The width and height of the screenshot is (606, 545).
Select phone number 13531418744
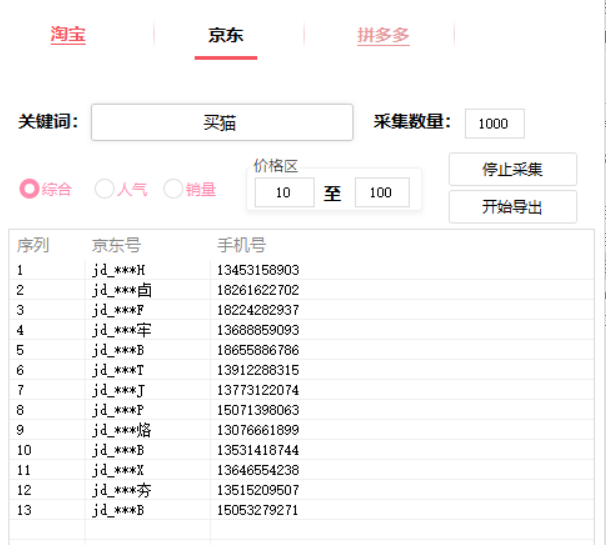click(258, 450)
